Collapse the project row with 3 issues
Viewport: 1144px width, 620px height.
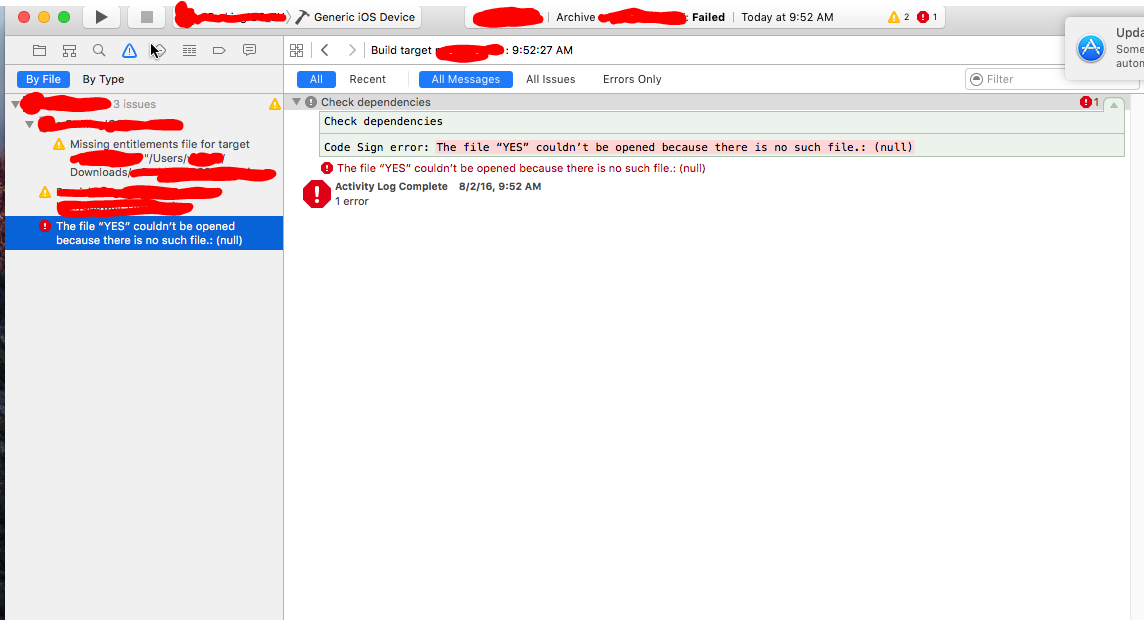(x=15, y=104)
